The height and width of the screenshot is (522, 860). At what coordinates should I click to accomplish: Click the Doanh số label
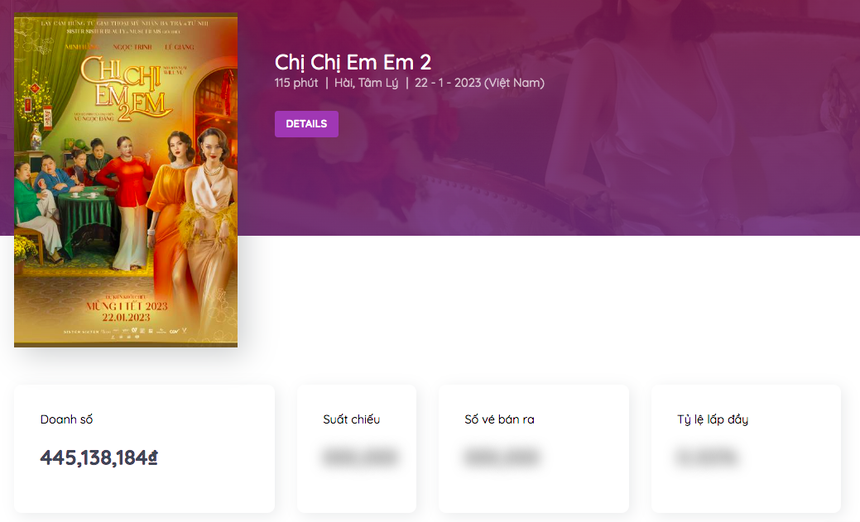tap(66, 419)
